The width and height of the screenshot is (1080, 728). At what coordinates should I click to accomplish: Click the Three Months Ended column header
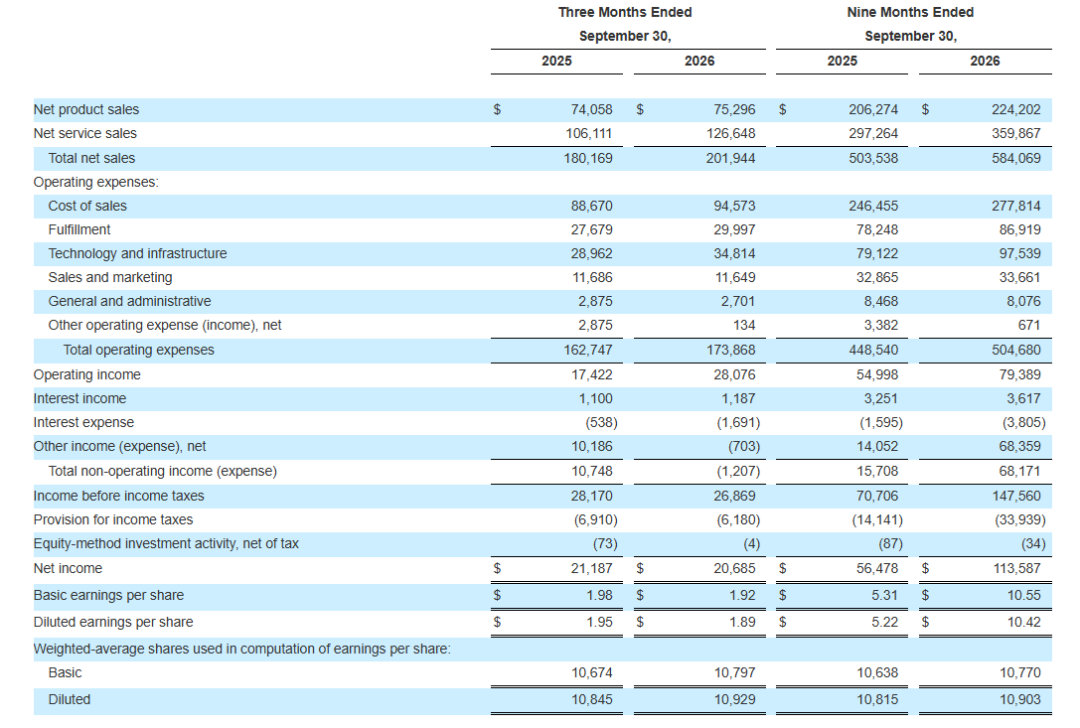coord(625,12)
